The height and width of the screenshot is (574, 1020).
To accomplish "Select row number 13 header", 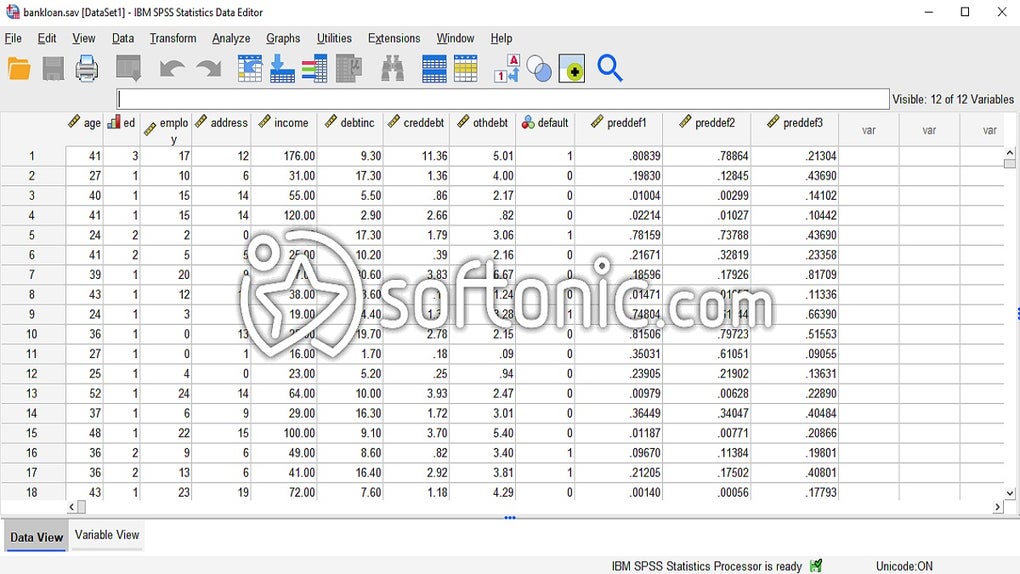I will coord(32,393).
